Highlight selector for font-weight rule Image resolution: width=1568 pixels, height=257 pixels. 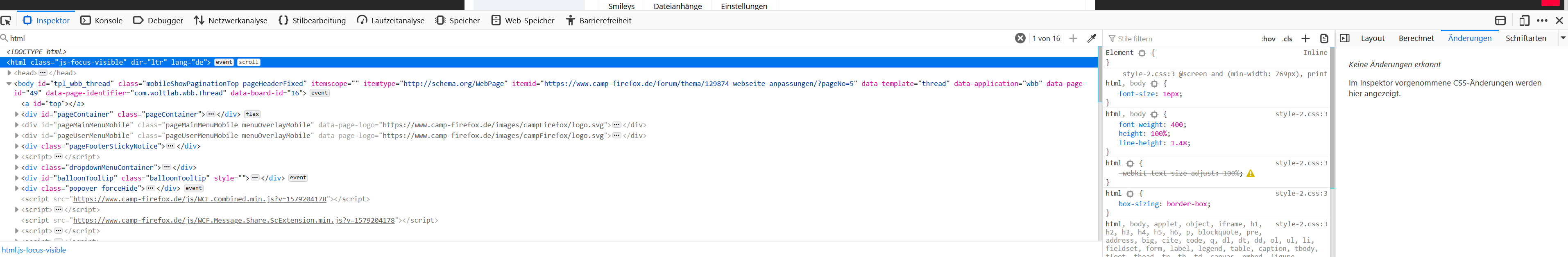[1154, 114]
